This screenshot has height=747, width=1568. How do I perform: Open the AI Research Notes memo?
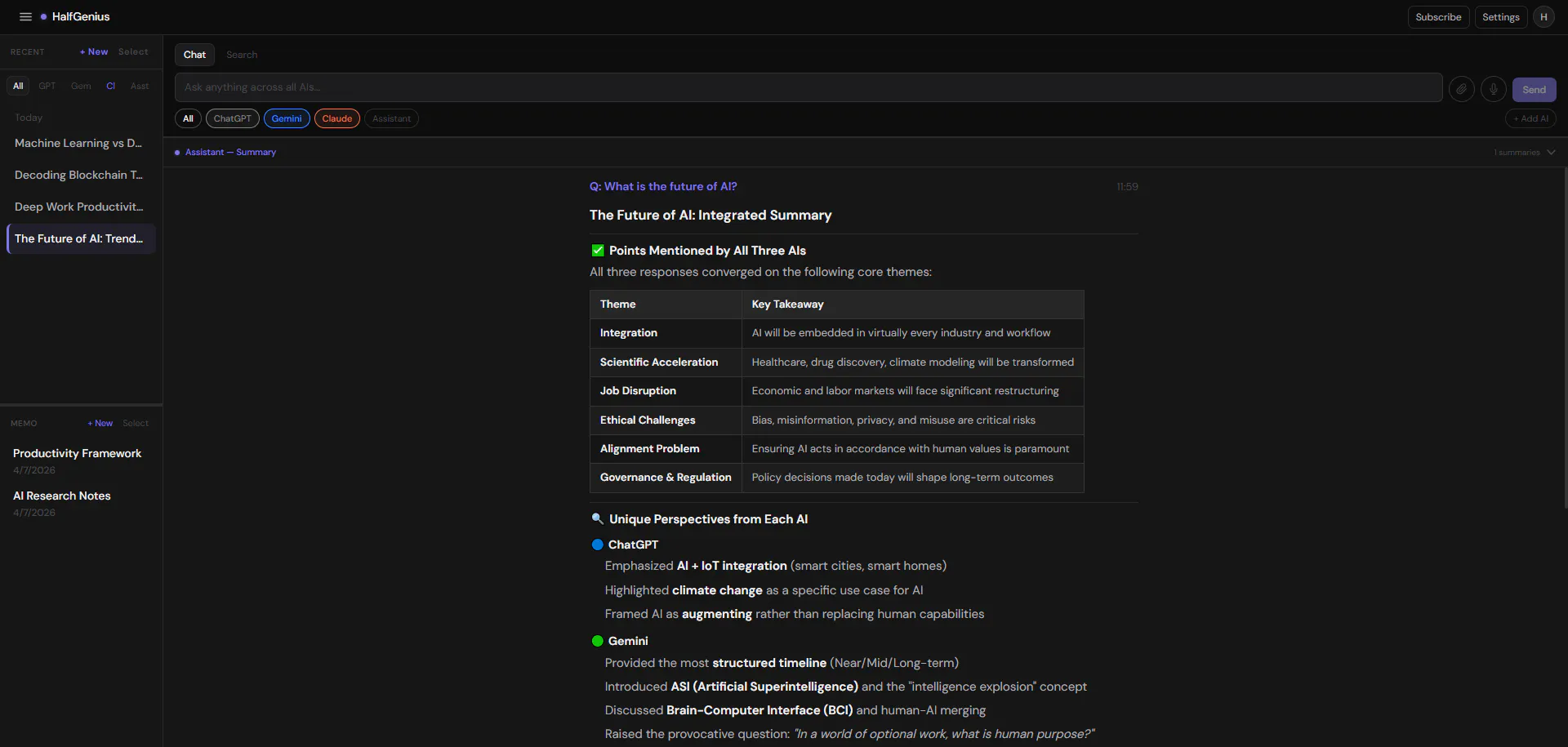81,503
